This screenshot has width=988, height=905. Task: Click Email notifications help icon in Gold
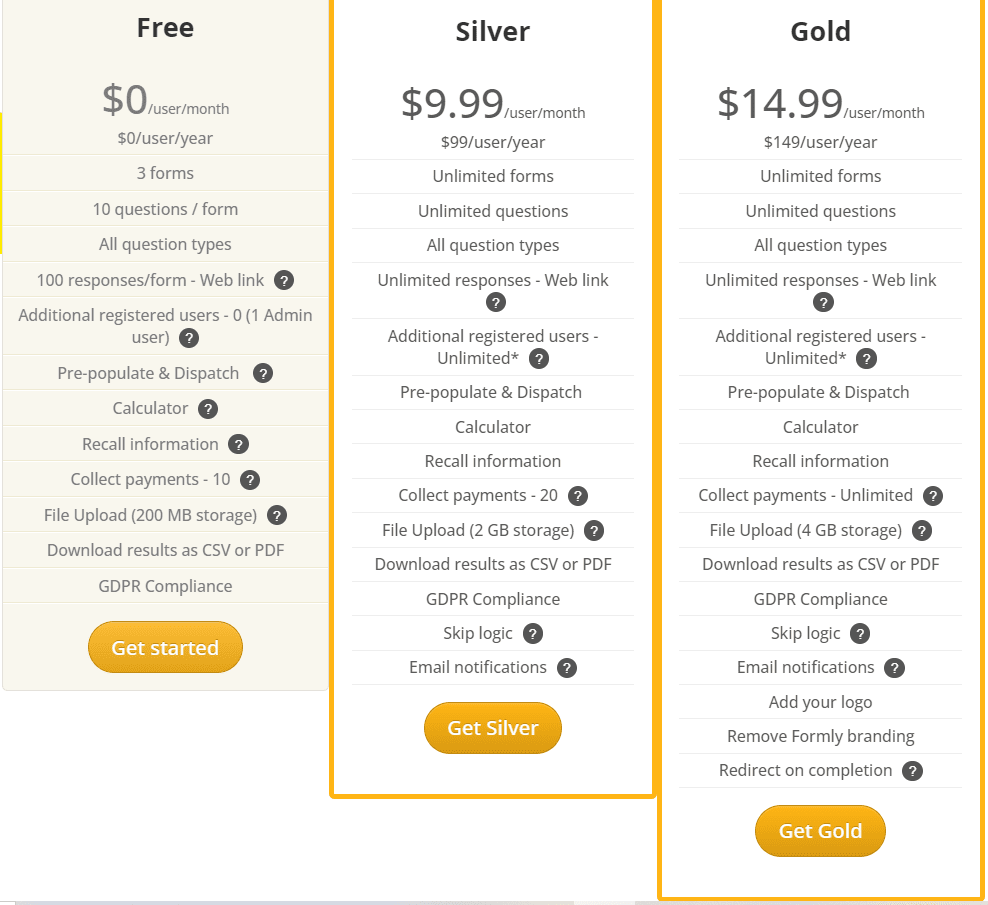(x=895, y=667)
